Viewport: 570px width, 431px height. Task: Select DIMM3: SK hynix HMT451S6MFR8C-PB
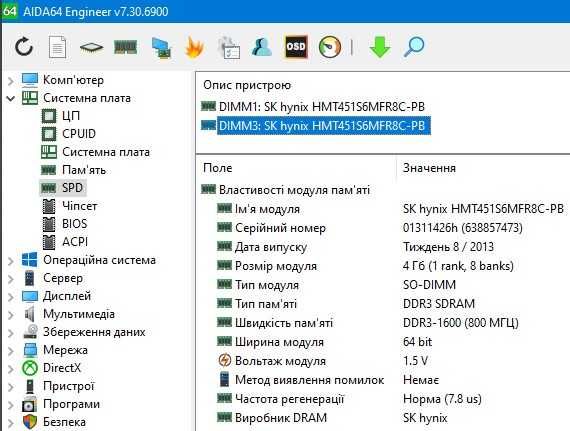point(316,126)
